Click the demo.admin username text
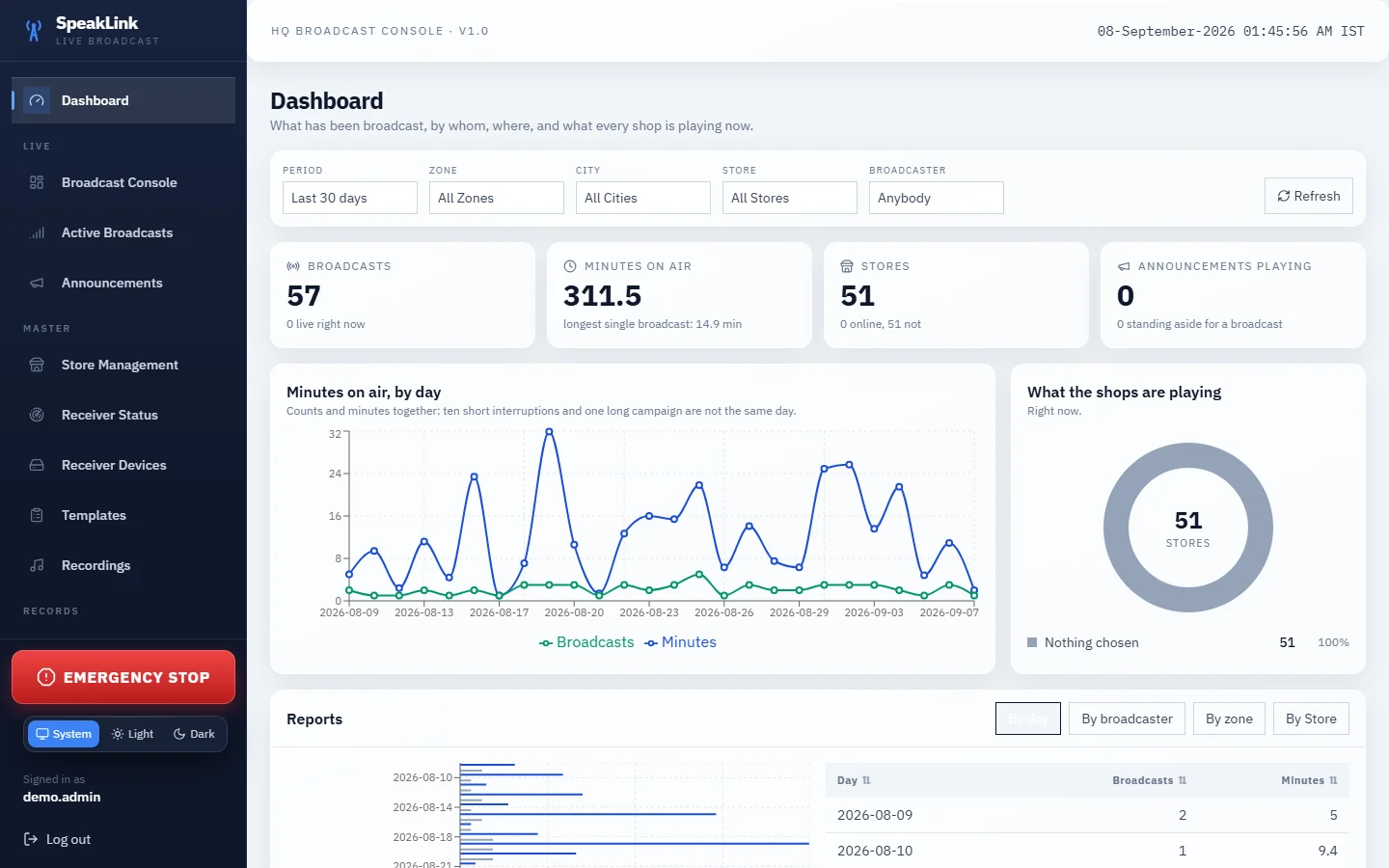 click(62, 797)
